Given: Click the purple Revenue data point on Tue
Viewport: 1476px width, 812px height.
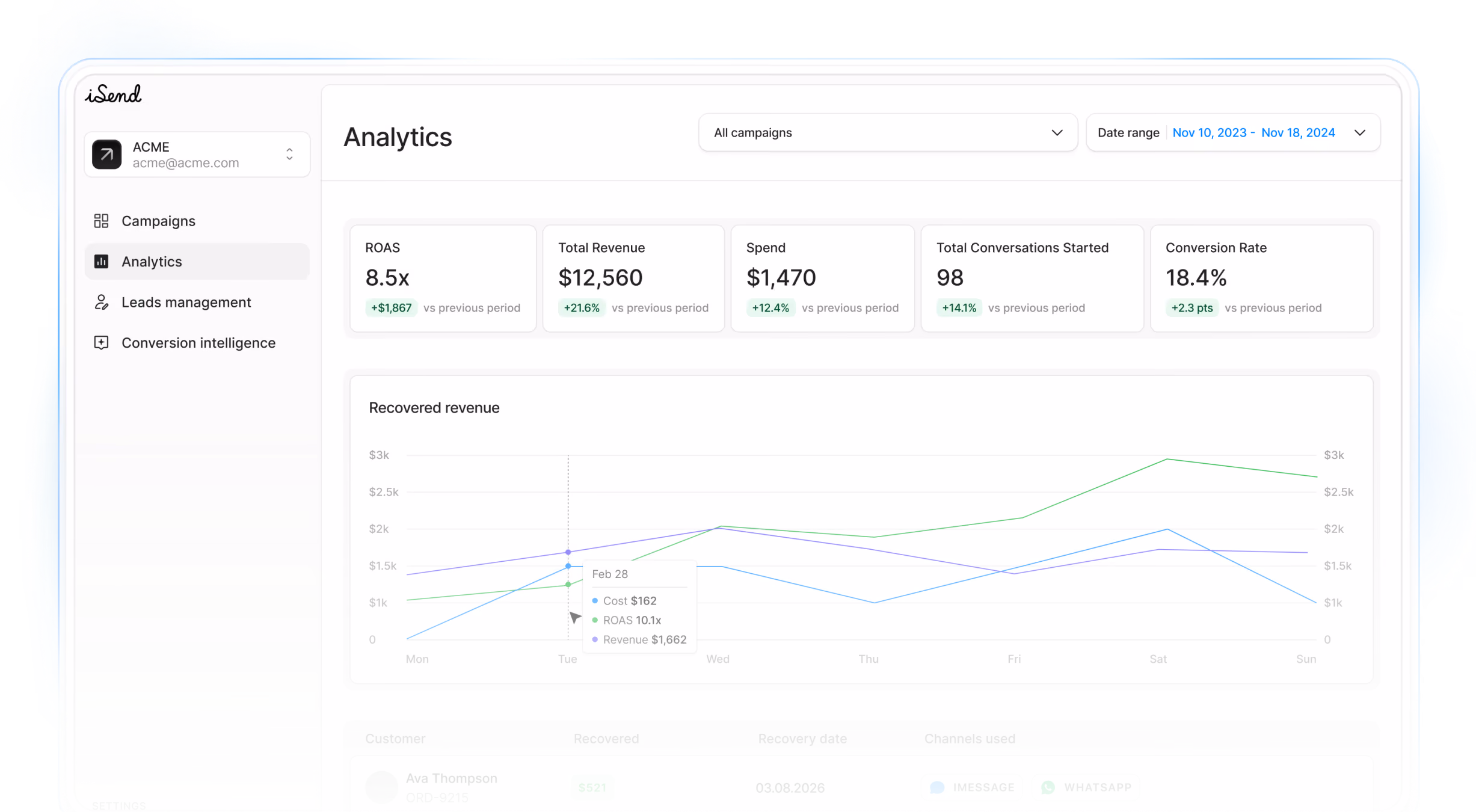Looking at the screenshot, I should tap(568, 552).
